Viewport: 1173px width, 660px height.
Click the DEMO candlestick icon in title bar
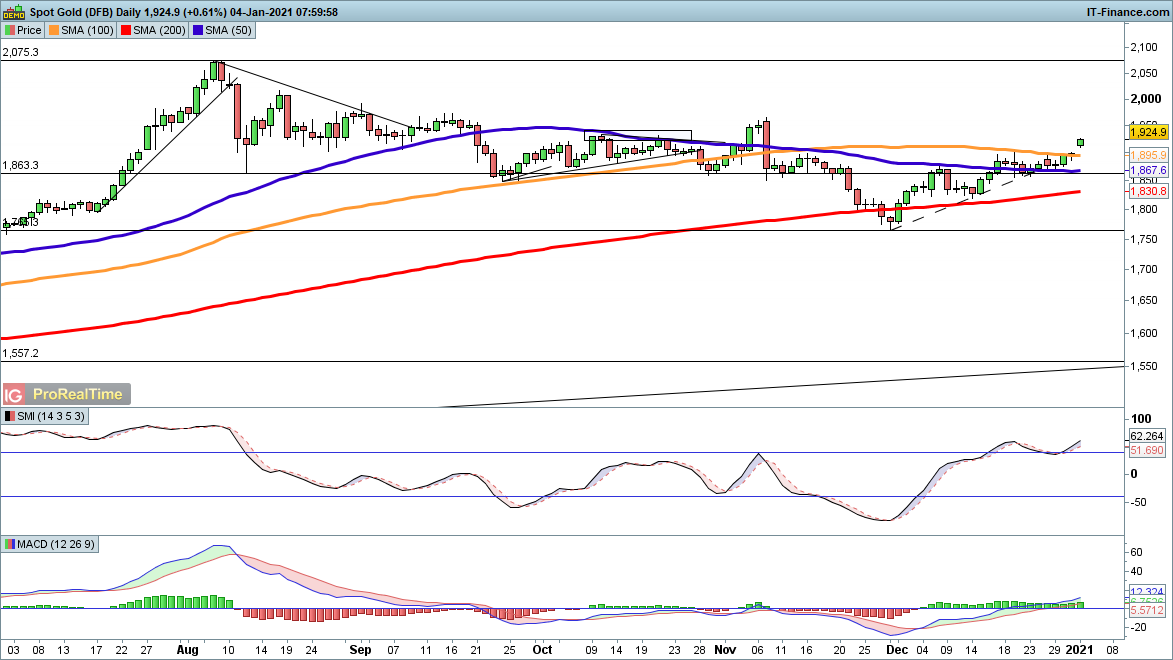click(x=13, y=11)
